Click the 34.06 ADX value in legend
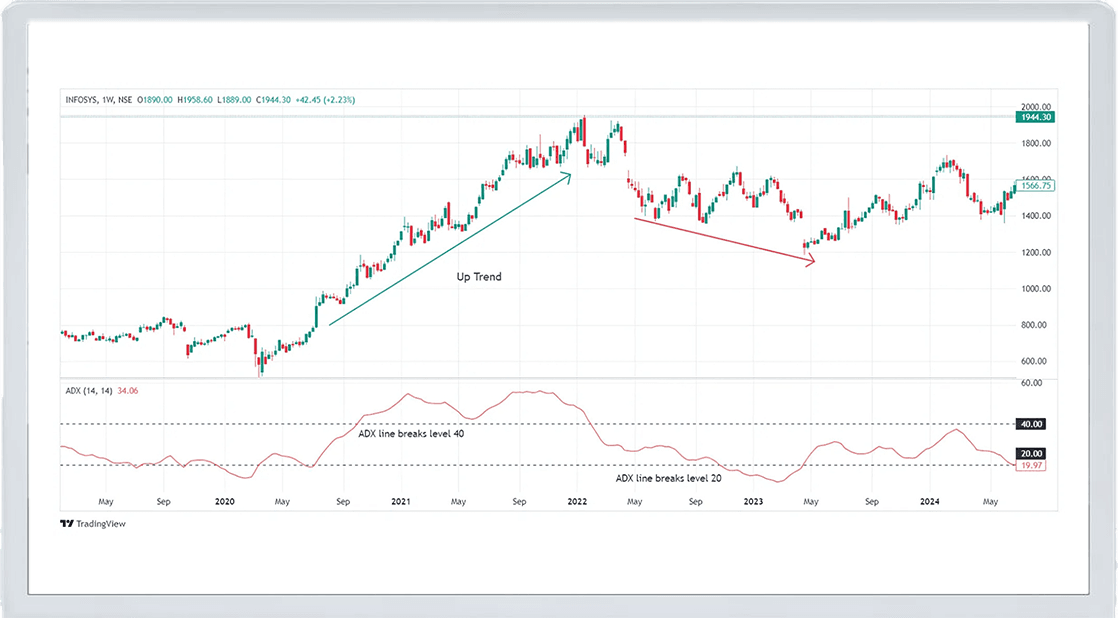Image resolution: width=1118 pixels, height=618 pixels. (x=127, y=391)
